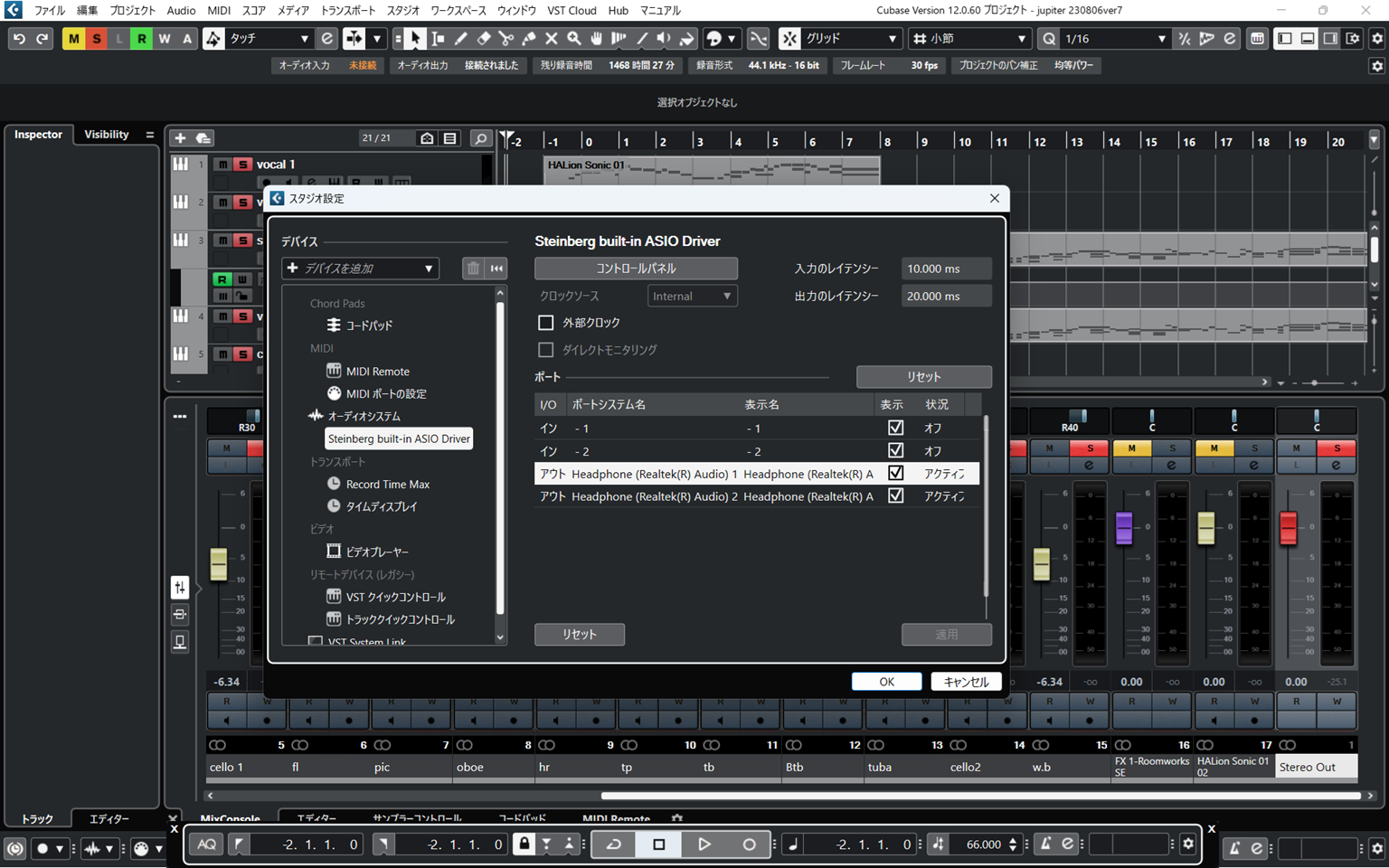Select the Line tool
1389x868 pixels.
(x=642, y=39)
